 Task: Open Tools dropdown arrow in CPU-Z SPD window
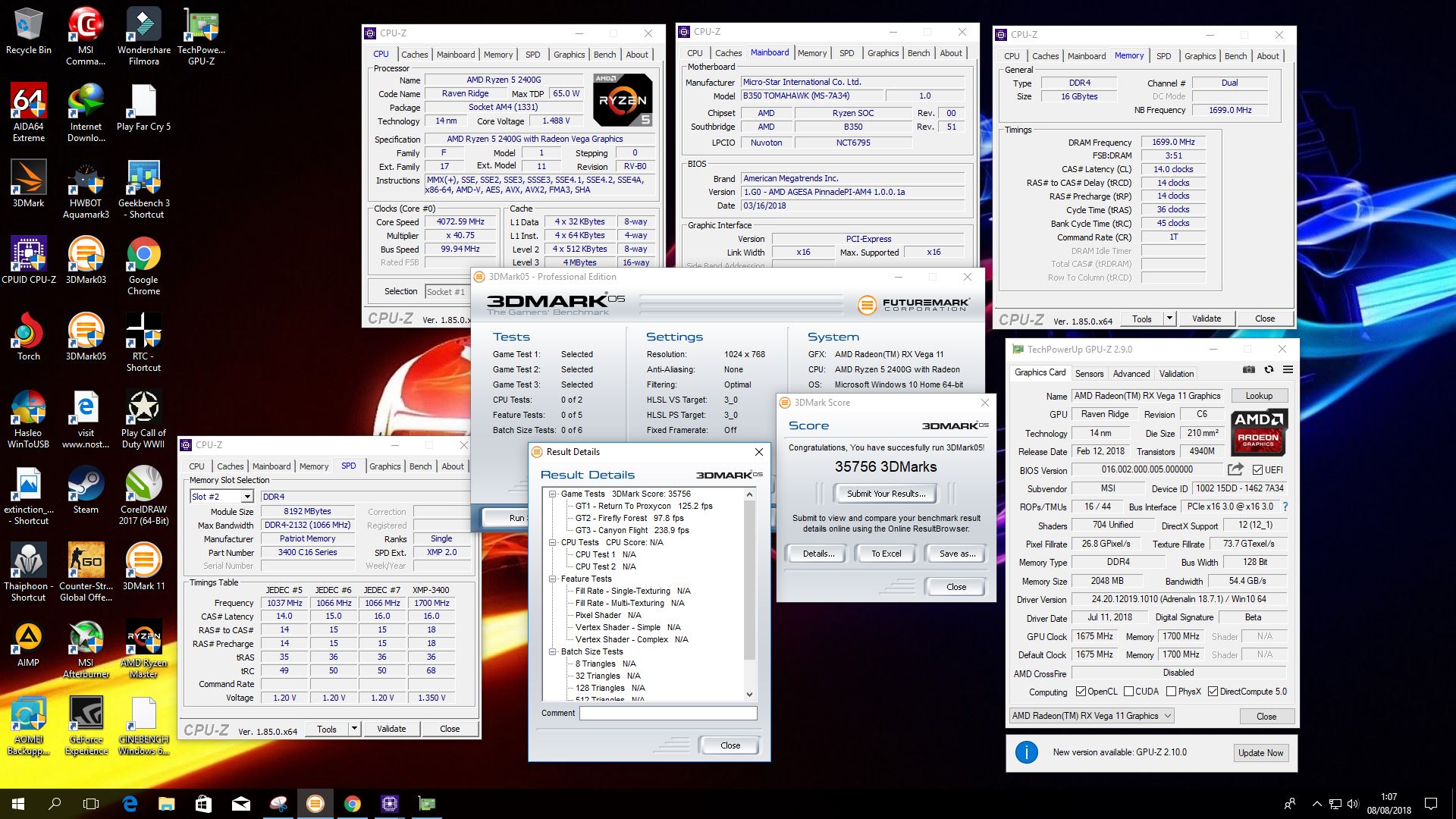point(353,729)
